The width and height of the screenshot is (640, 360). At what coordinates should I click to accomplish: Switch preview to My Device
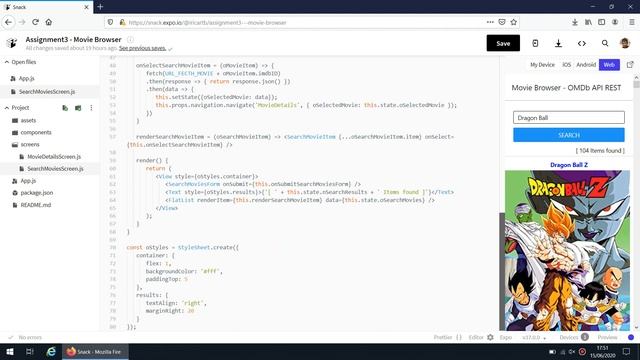point(542,64)
